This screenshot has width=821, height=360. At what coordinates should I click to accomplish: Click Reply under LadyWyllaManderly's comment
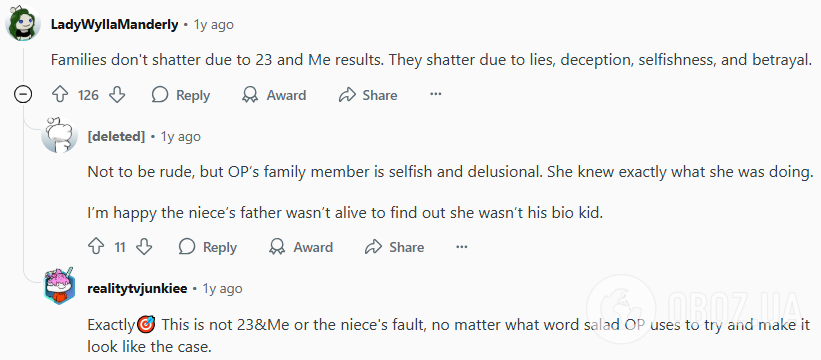point(181,95)
